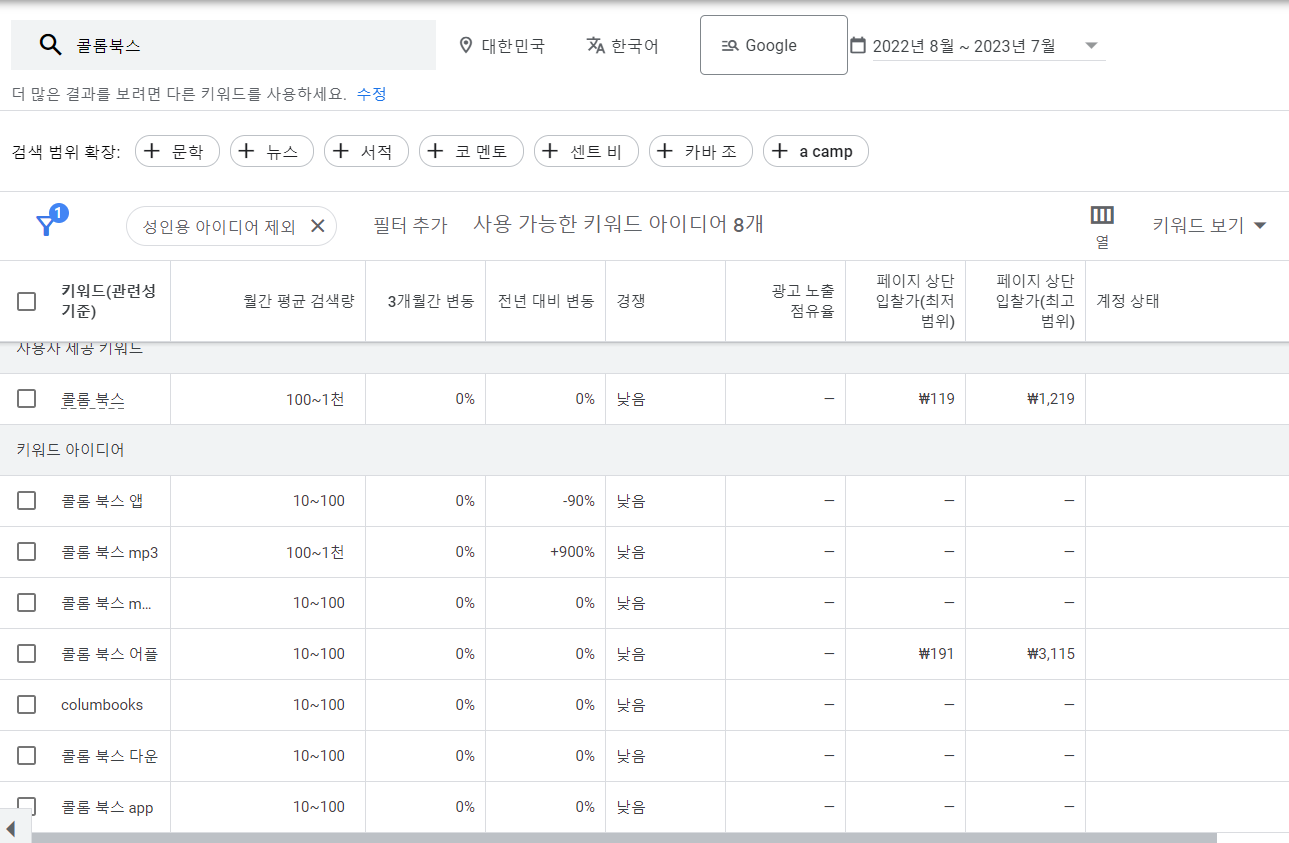Expand the 키워드 보기 dropdown

[x=1209, y=226]
